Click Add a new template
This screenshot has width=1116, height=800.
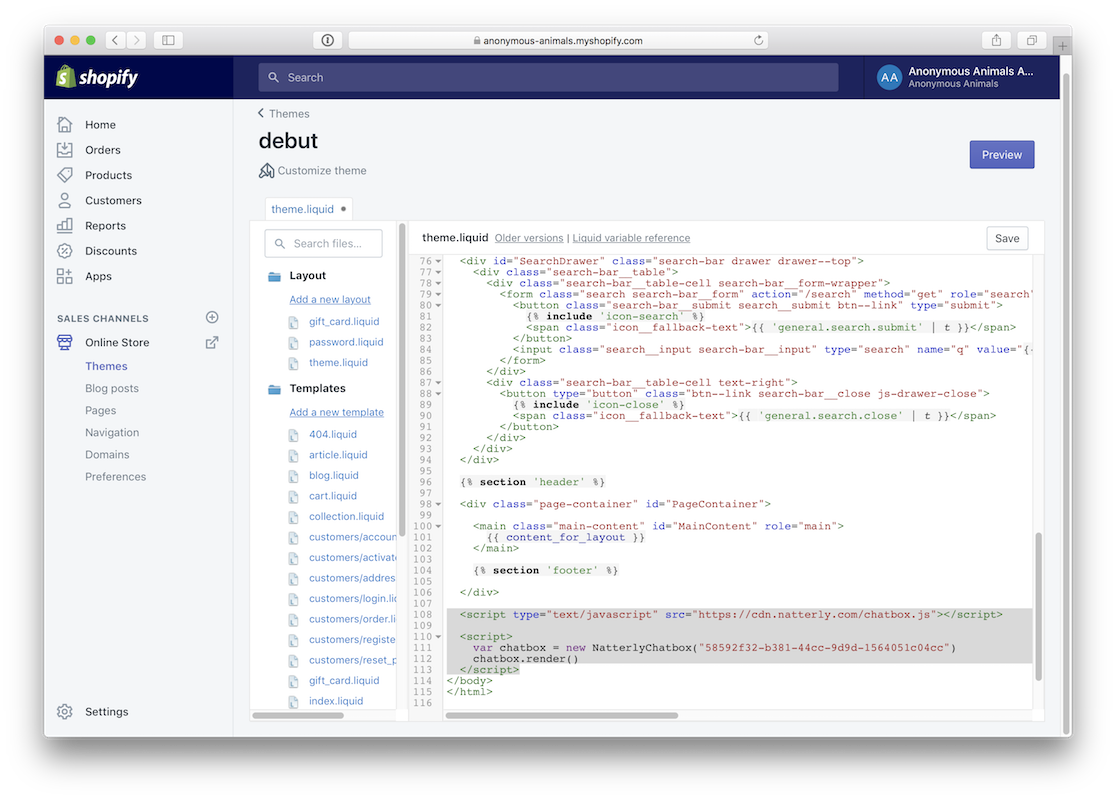click(336, 412)
